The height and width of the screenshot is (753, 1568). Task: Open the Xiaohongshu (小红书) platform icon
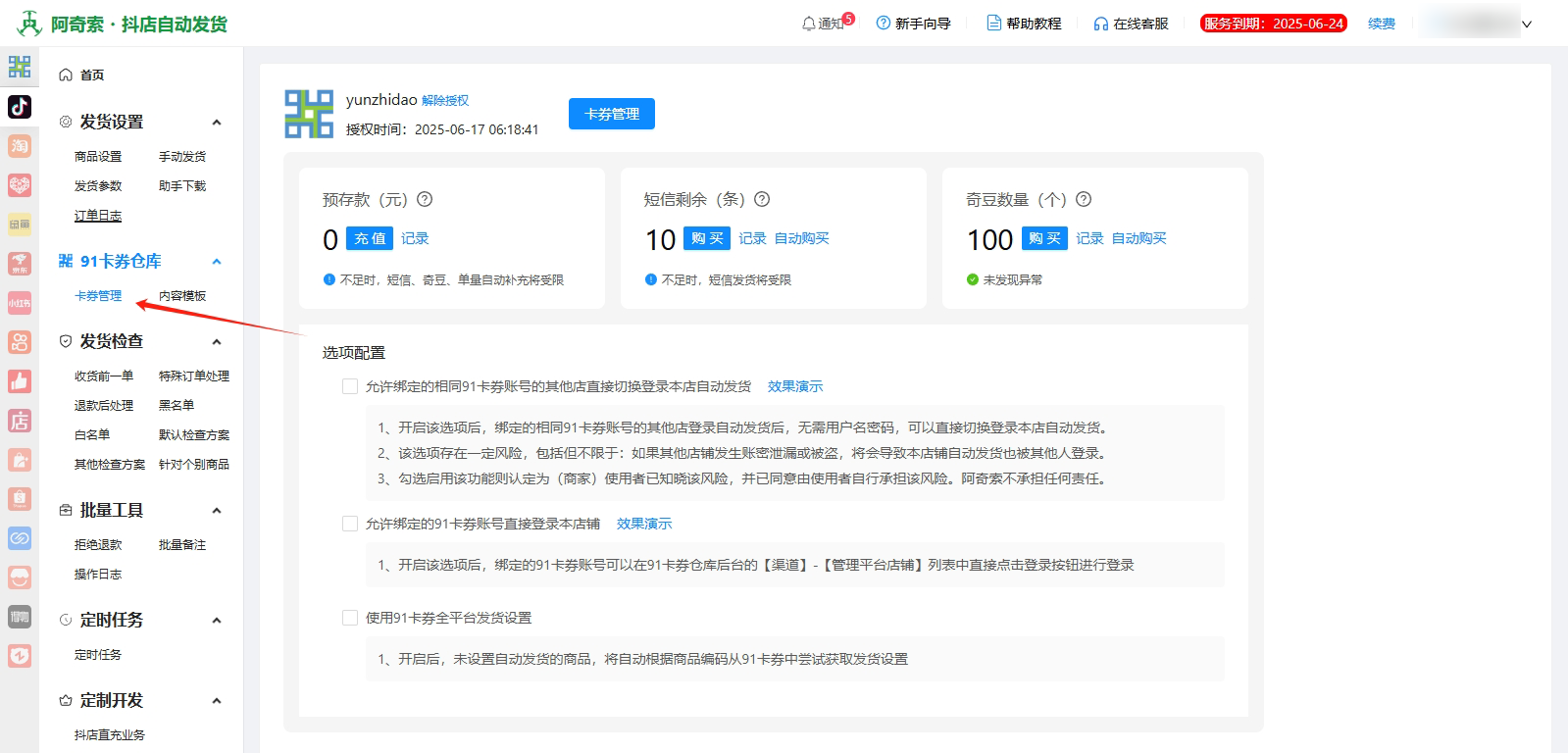tap(20, 303)
